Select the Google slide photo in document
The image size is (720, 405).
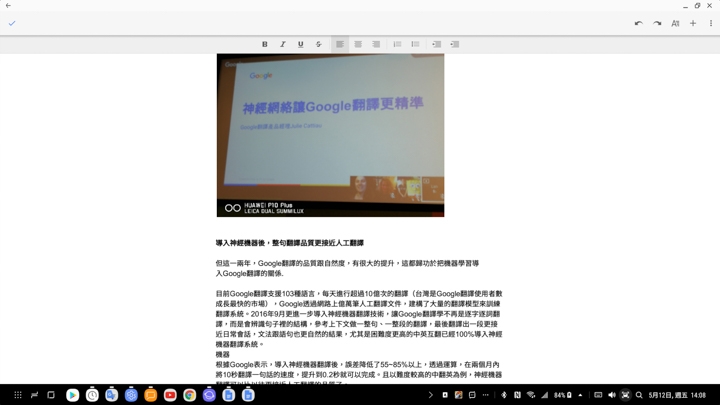(330, 135)
